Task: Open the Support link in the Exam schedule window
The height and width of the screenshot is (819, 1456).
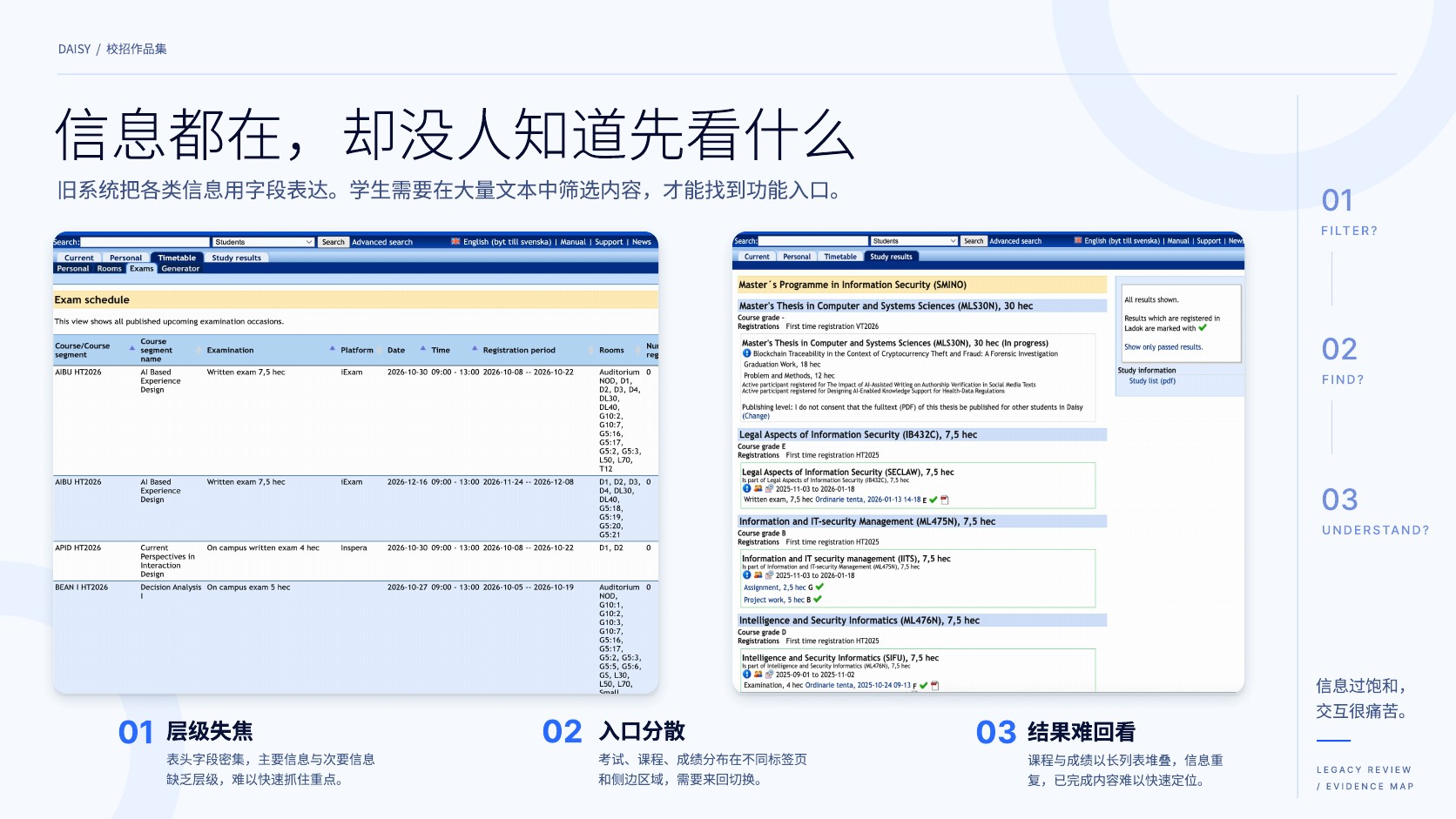Action: 609,242
